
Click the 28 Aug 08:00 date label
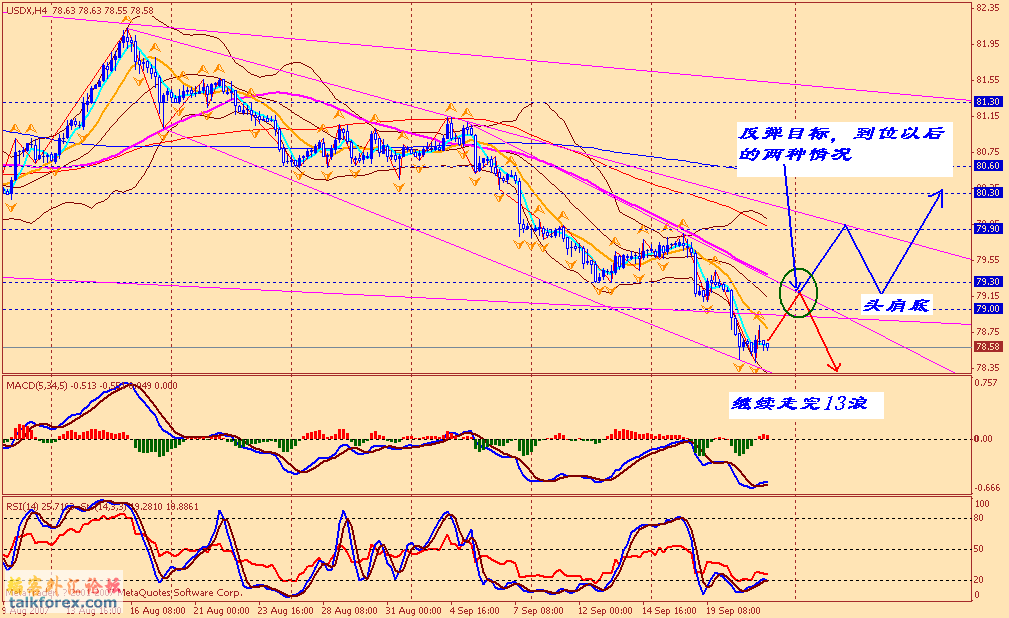pos(349,610)
